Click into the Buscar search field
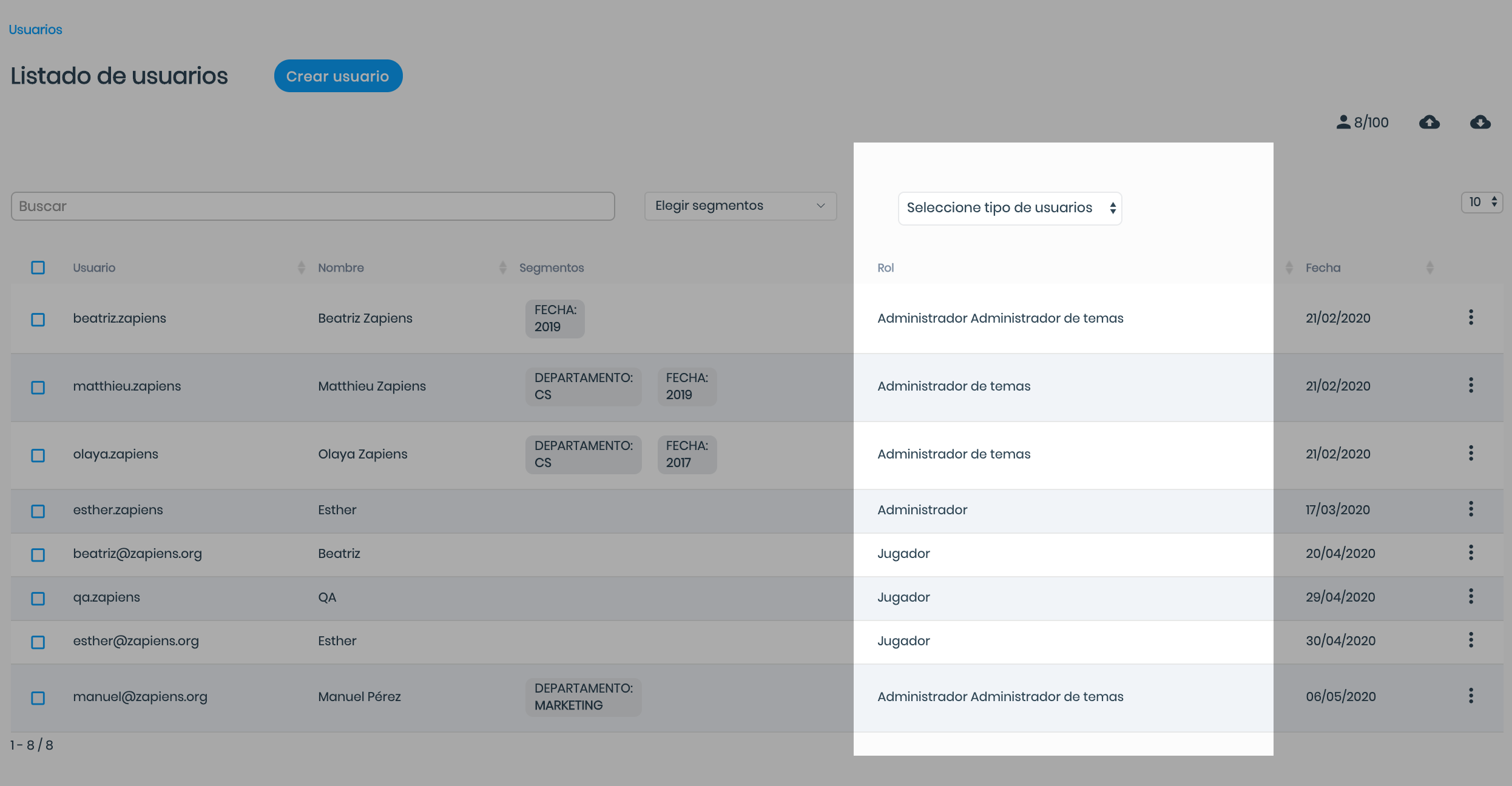 tap(312, 206)
